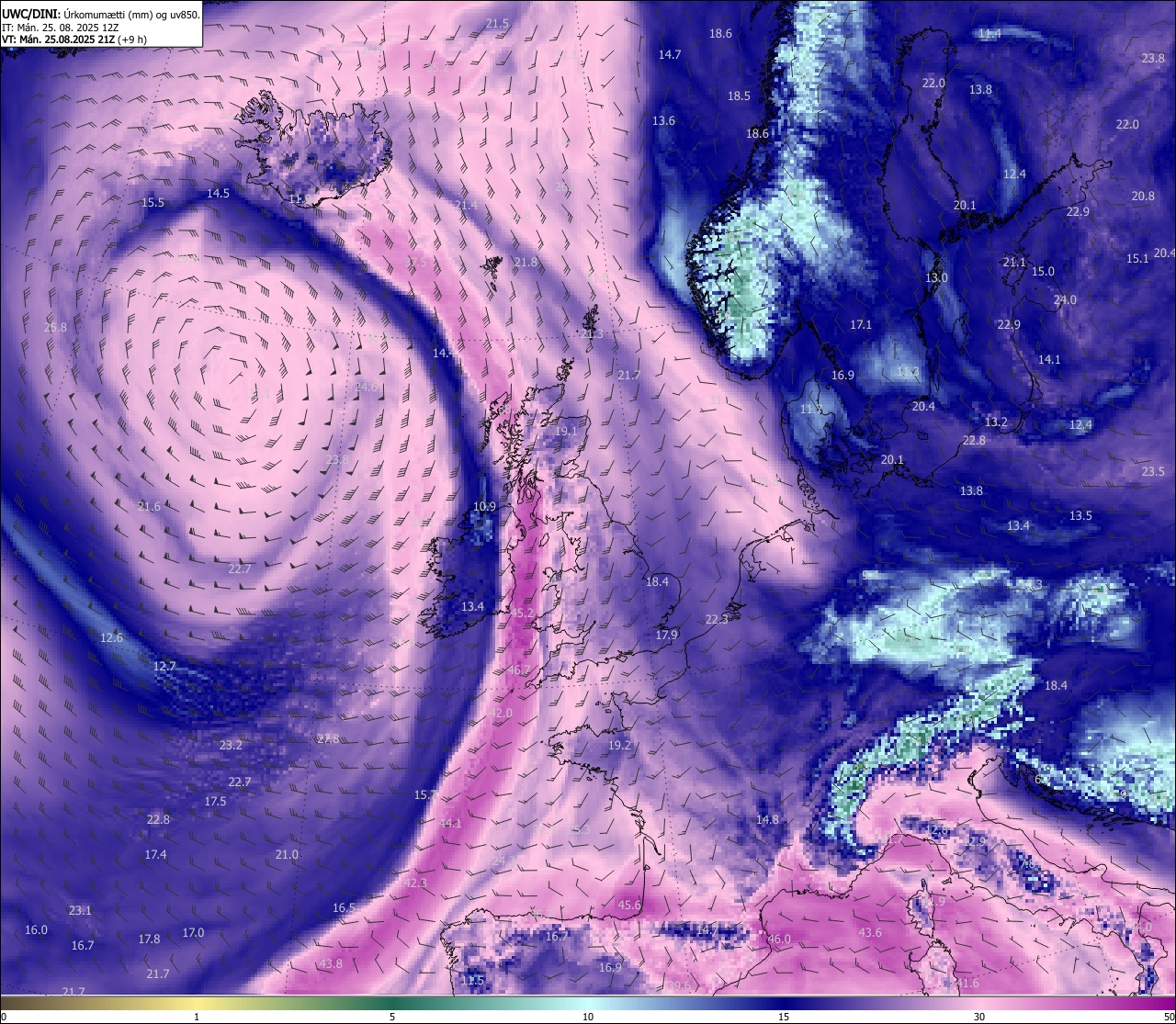Click the "10" tick on the color scale
Viewport: 1176px width, 1024px height.
point(588,1017)
